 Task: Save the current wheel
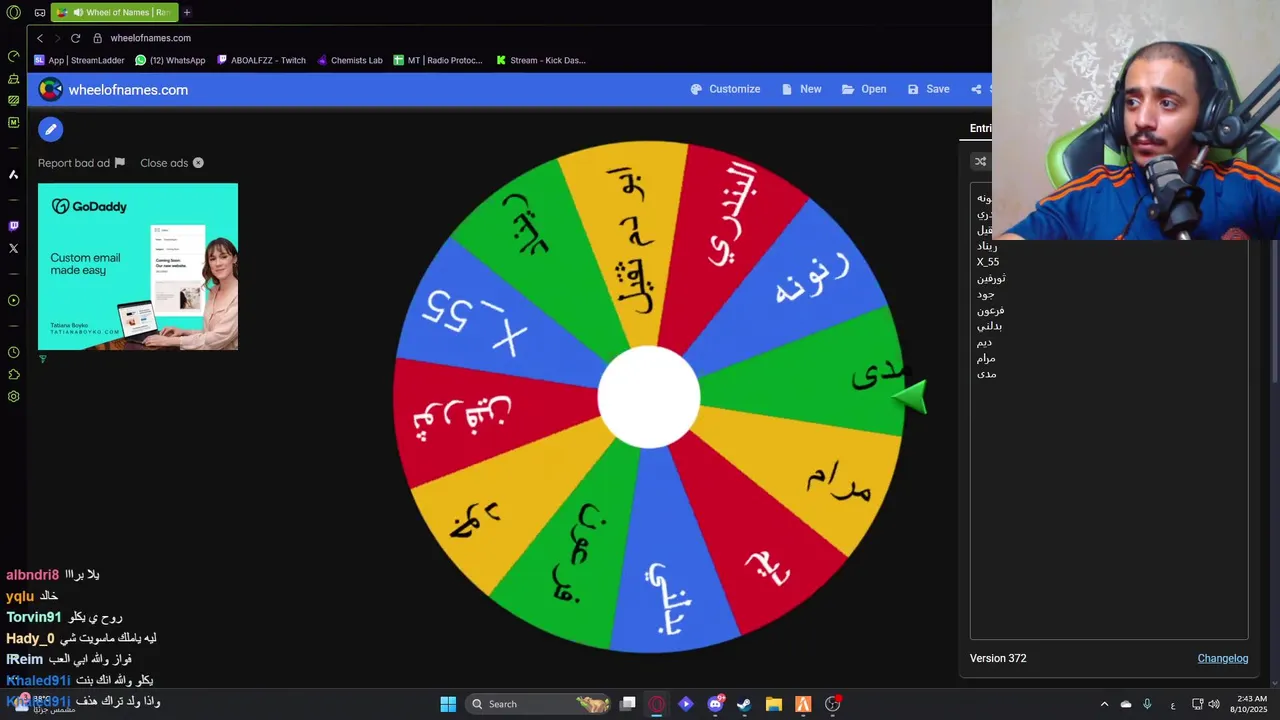928,89
